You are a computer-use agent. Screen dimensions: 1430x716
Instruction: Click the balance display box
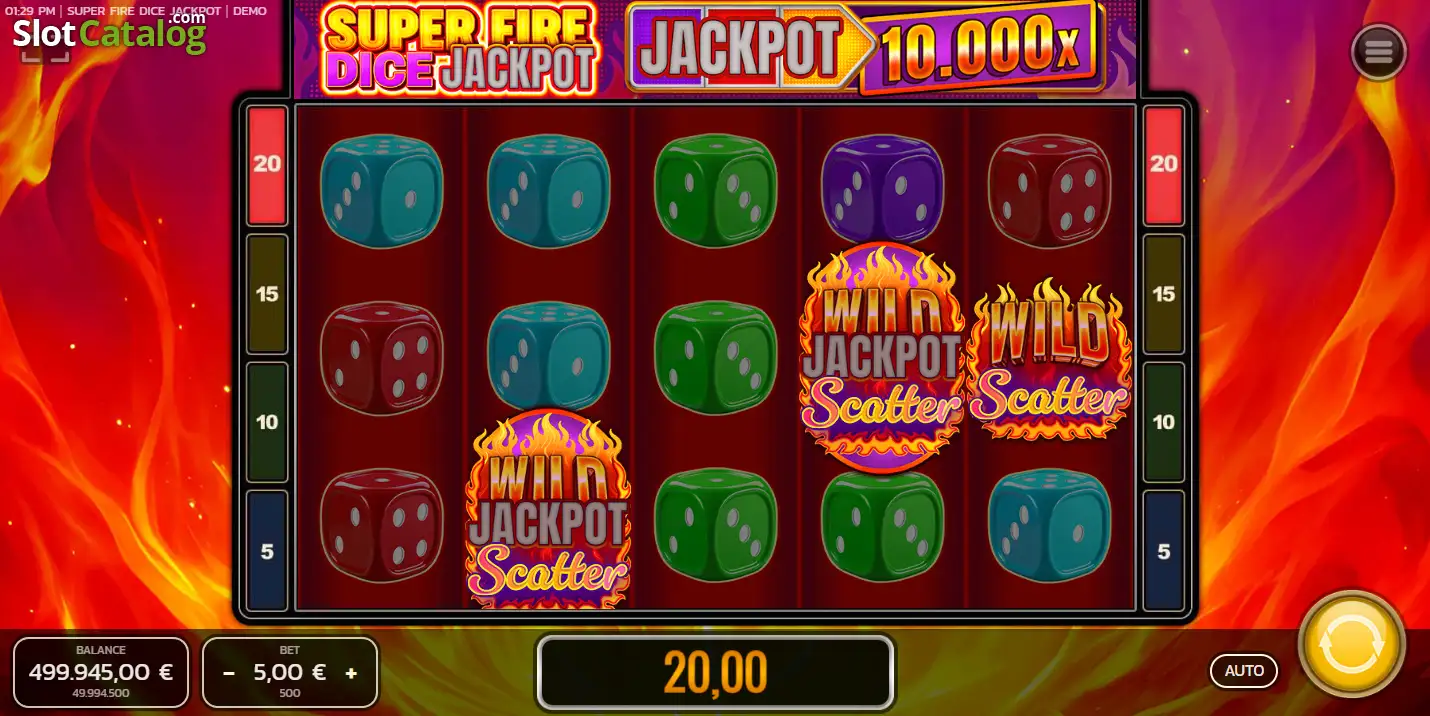(101, 672)
